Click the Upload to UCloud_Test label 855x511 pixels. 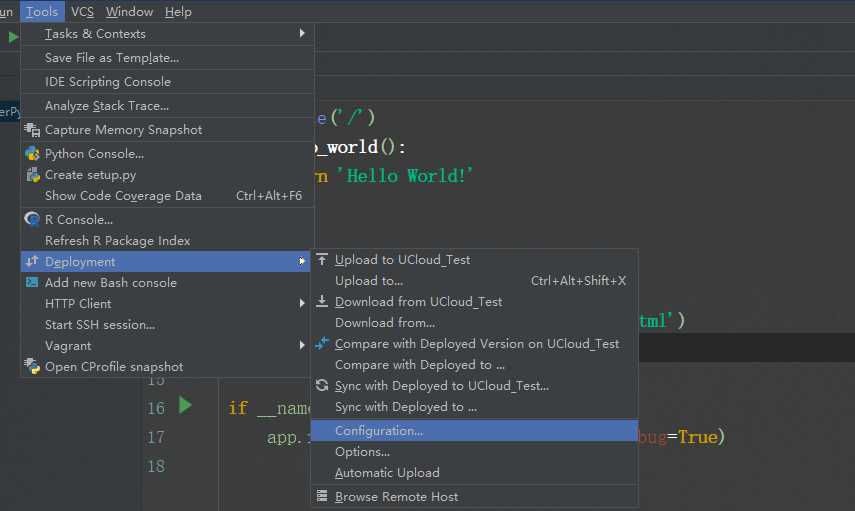[402, 260]
